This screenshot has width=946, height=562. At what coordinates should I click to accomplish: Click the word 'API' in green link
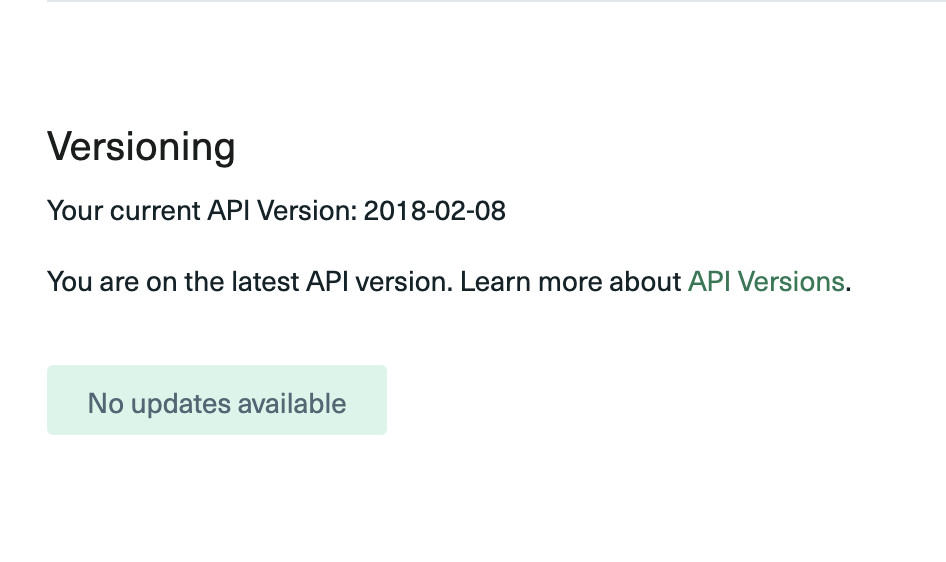tap(709, 282)
